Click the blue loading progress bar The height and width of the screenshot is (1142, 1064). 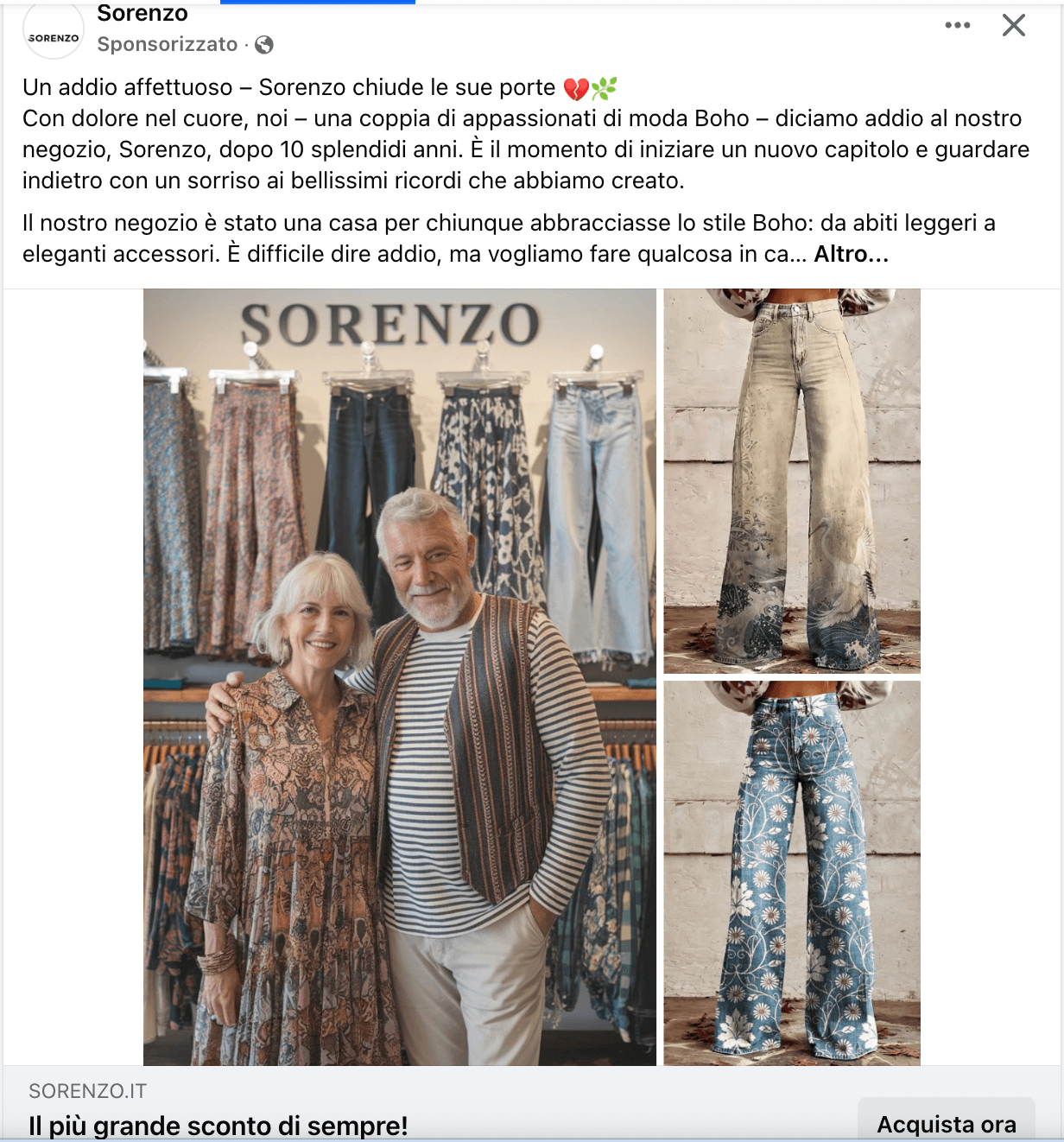click(x=318, y=3)
